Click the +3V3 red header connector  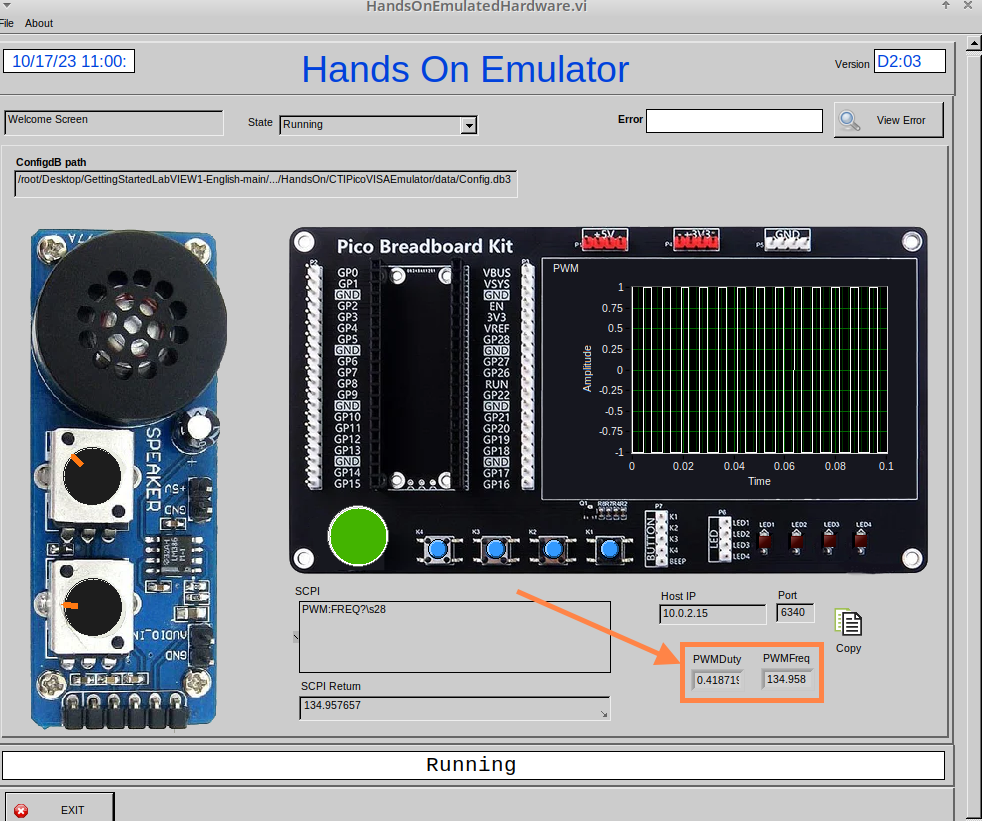click(x=696, y=239)
